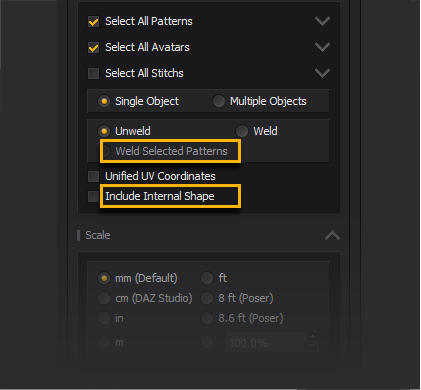Screen dimensions: 421x390
Task: Expand the Select All Stitchs chevron
Action: (322, 73)
